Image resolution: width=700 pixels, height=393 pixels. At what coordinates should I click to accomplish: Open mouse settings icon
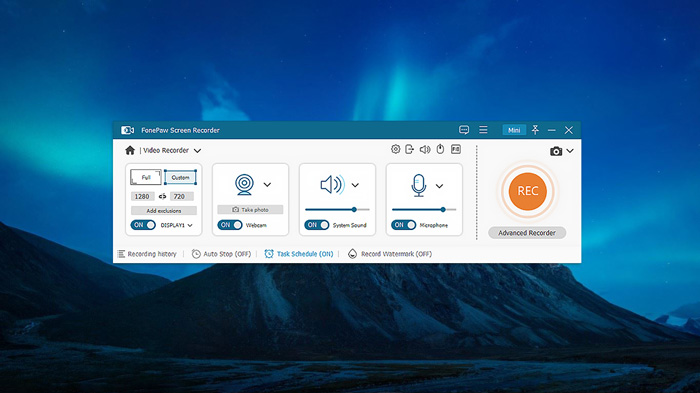point(440,149)
